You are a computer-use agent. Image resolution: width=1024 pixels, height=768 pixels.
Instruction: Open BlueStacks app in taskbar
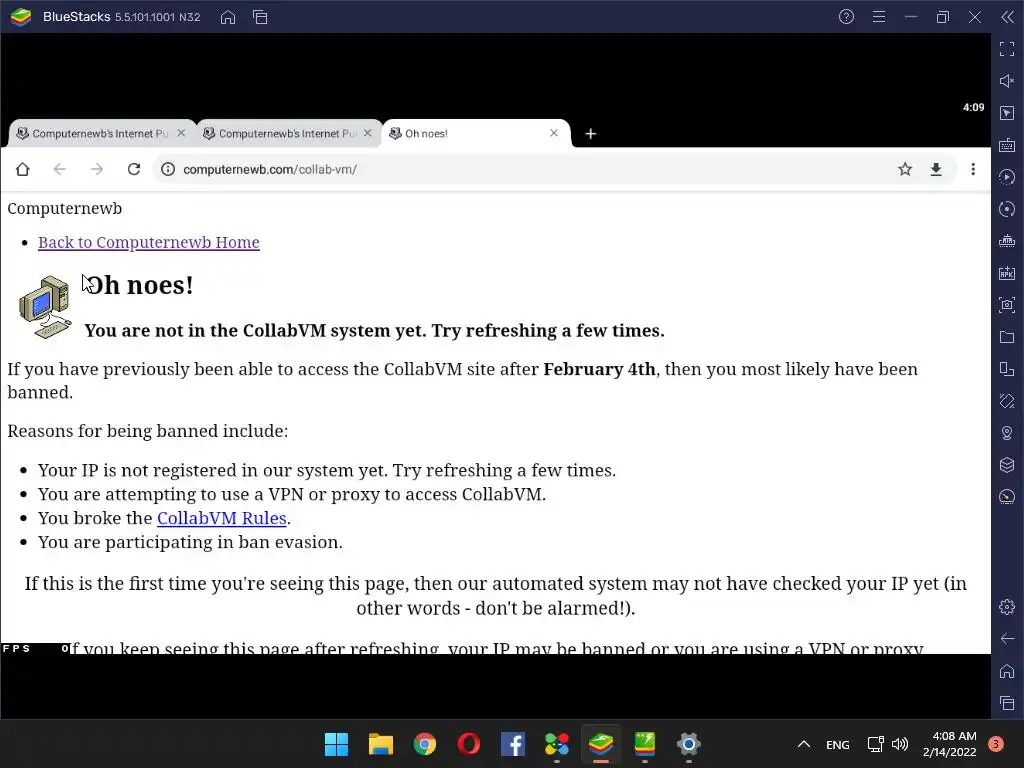[601, 744]
